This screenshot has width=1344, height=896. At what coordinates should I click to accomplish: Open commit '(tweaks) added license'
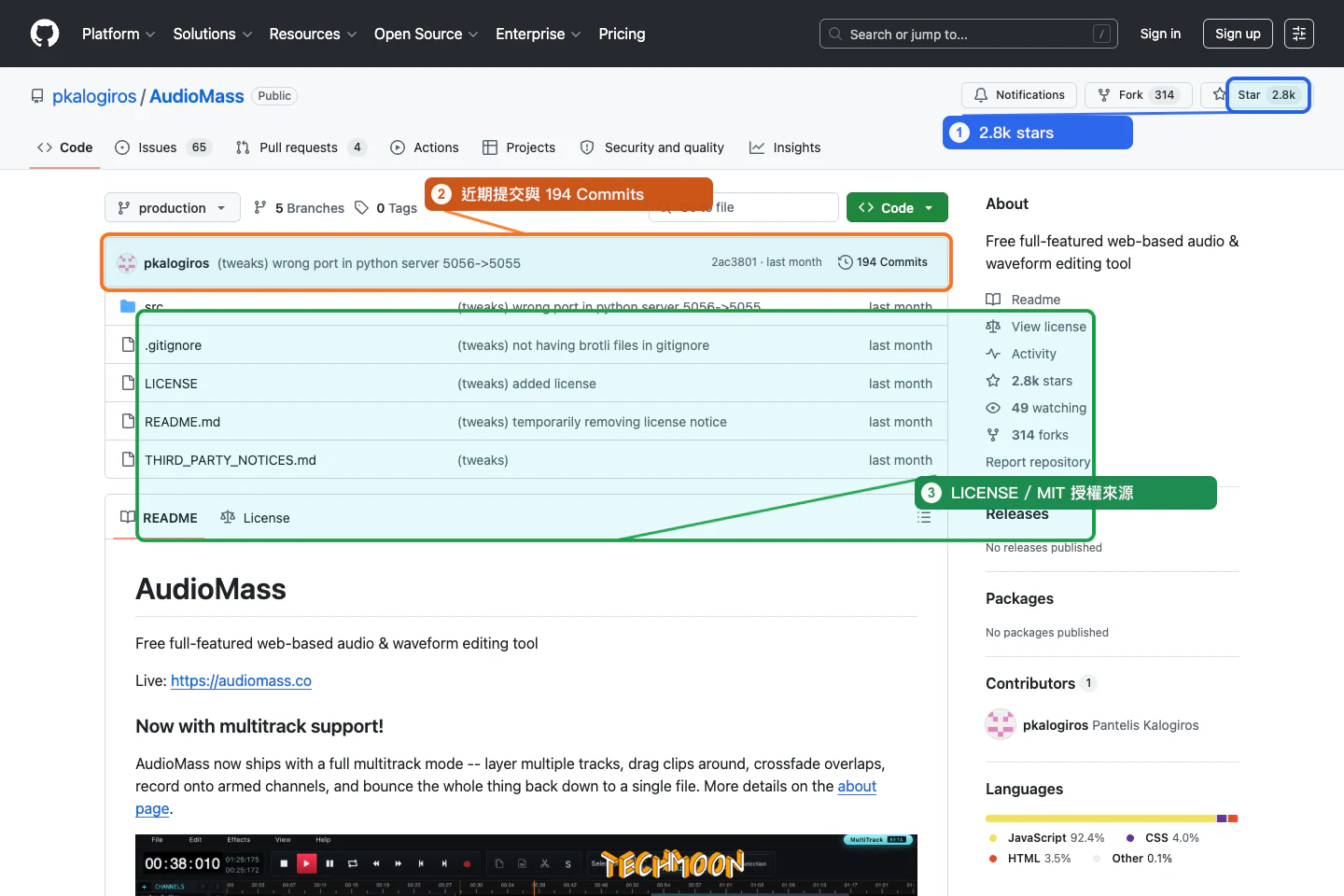526,384
